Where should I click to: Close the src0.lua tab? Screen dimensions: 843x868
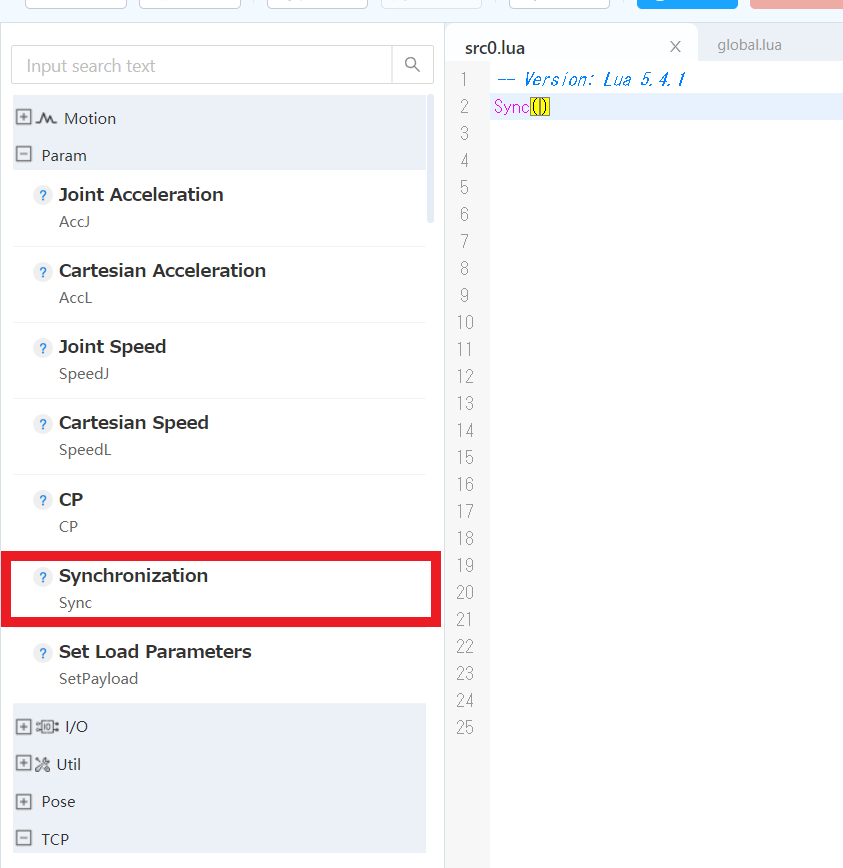click(675, 46)
